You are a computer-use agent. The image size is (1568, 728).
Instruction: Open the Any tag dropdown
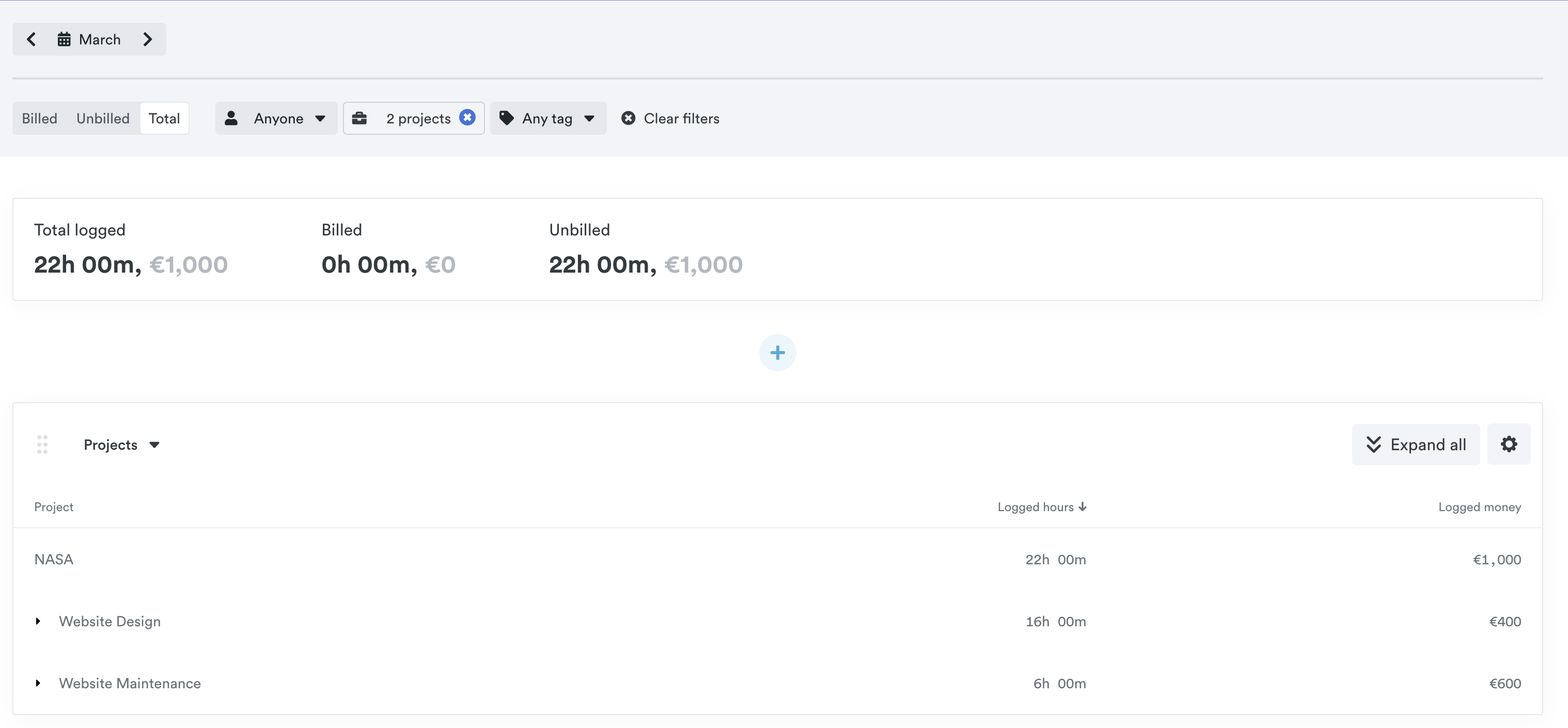coord(548,118)
